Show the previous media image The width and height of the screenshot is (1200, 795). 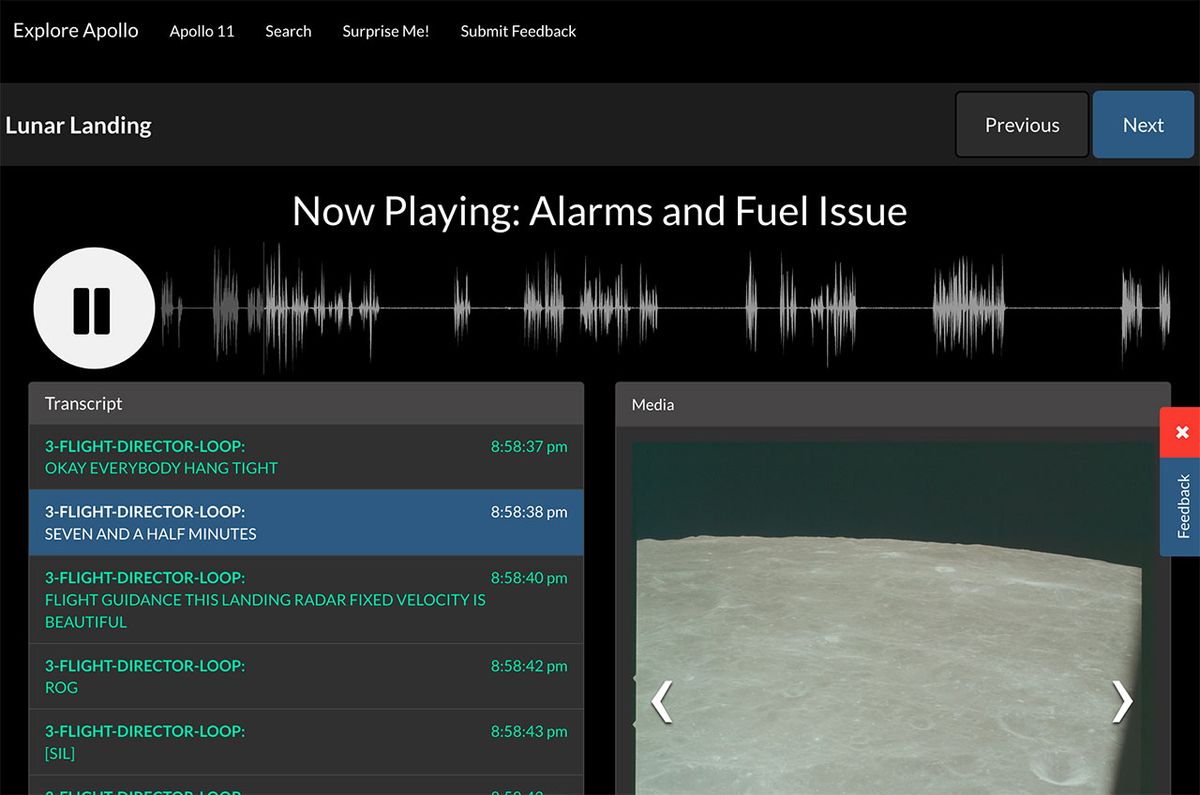point(662,701)
